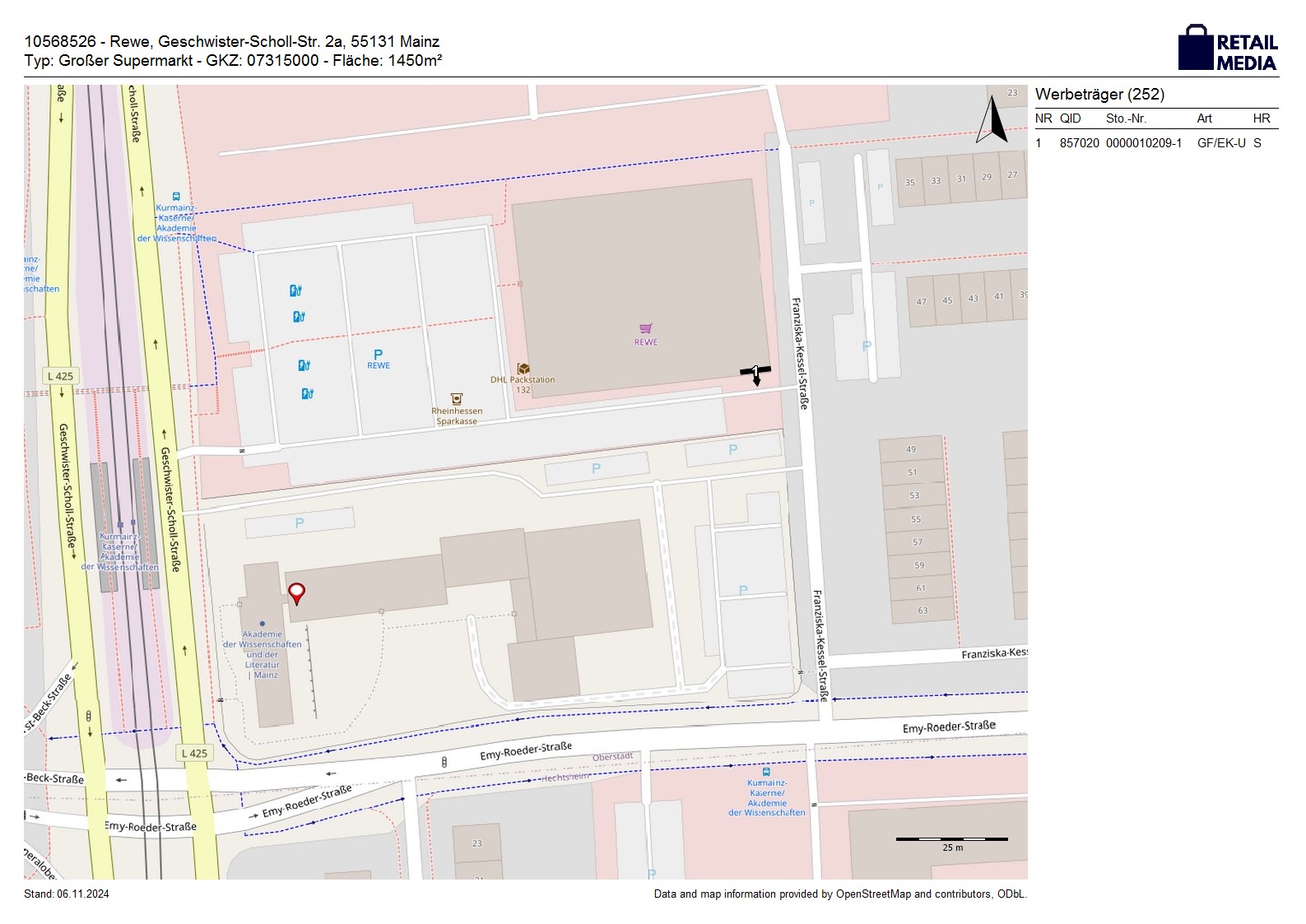The height and width of the screenshot is (924, 1306).
Task: Click the Akademie der Wissenschaften und Literatur label
Action: click(x=263, y=654)
